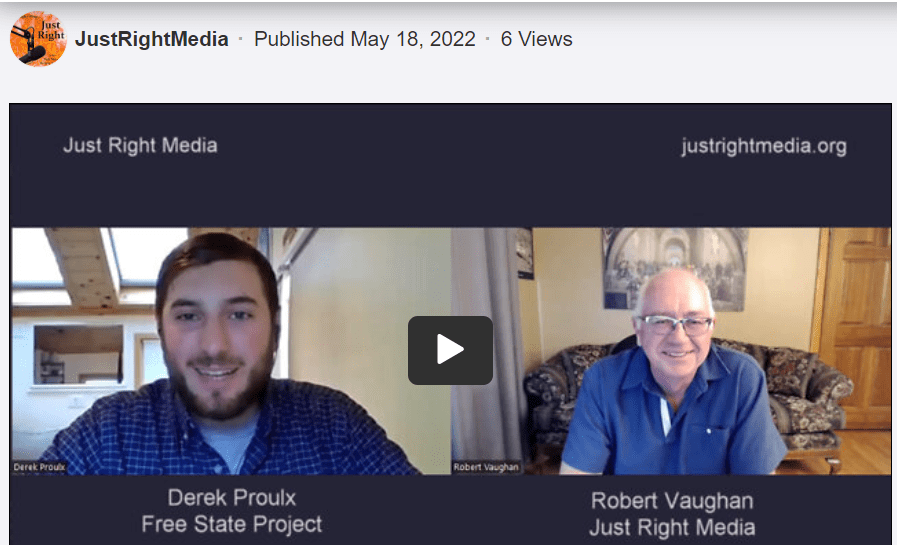Viewport: 897px width, 545px height.
Task: Click the 'justrightmedia.org' text in video
Action: pyautogui.click(x=764, y=146)
